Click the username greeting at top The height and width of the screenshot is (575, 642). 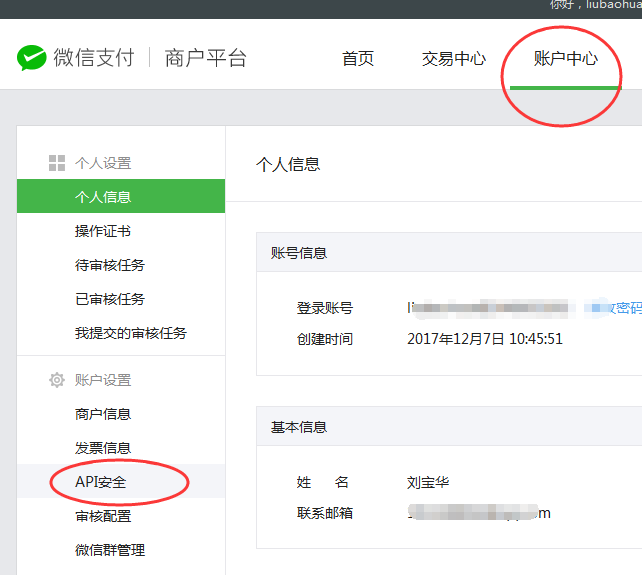(x=595, y=5)
